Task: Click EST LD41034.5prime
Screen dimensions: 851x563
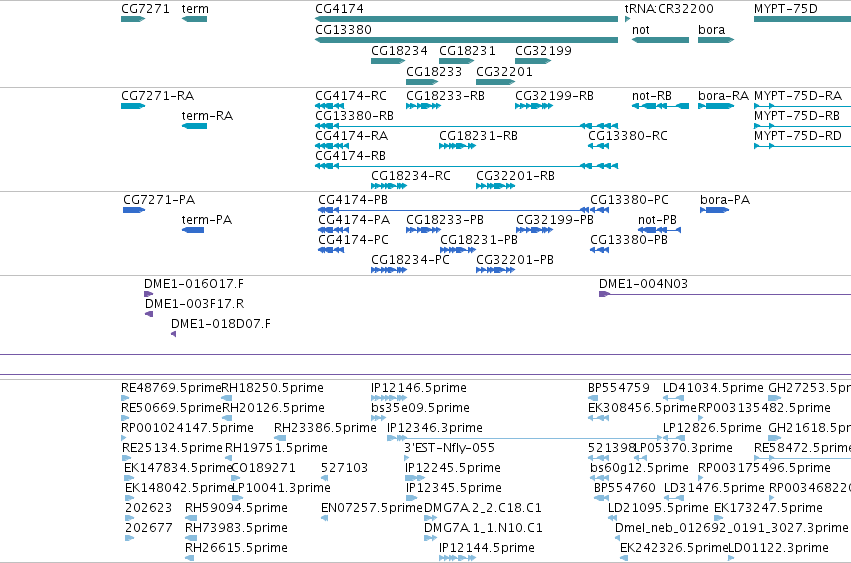Action: [674, 398]
